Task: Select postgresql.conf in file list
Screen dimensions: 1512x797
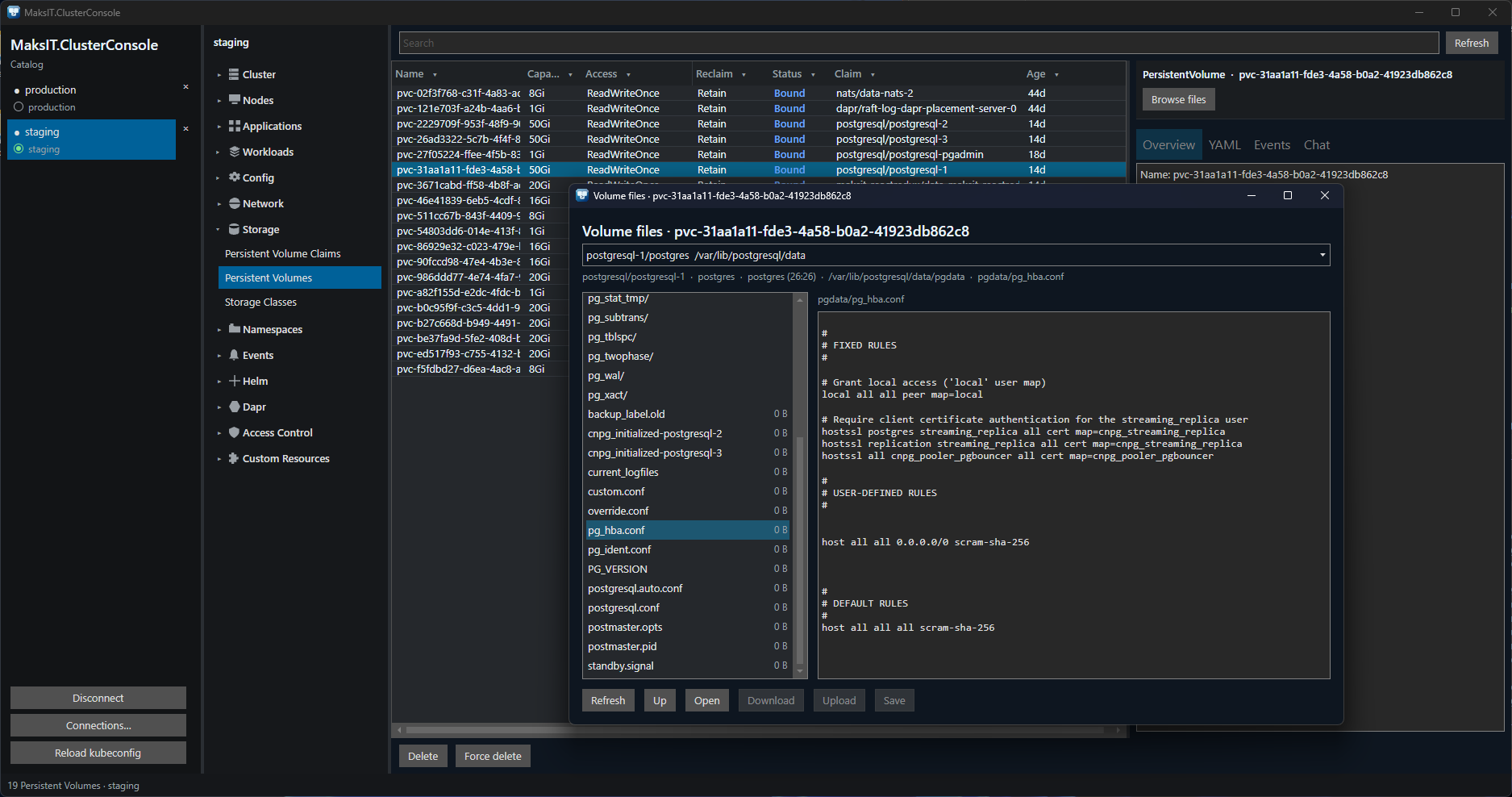Action: pos(687,607)
